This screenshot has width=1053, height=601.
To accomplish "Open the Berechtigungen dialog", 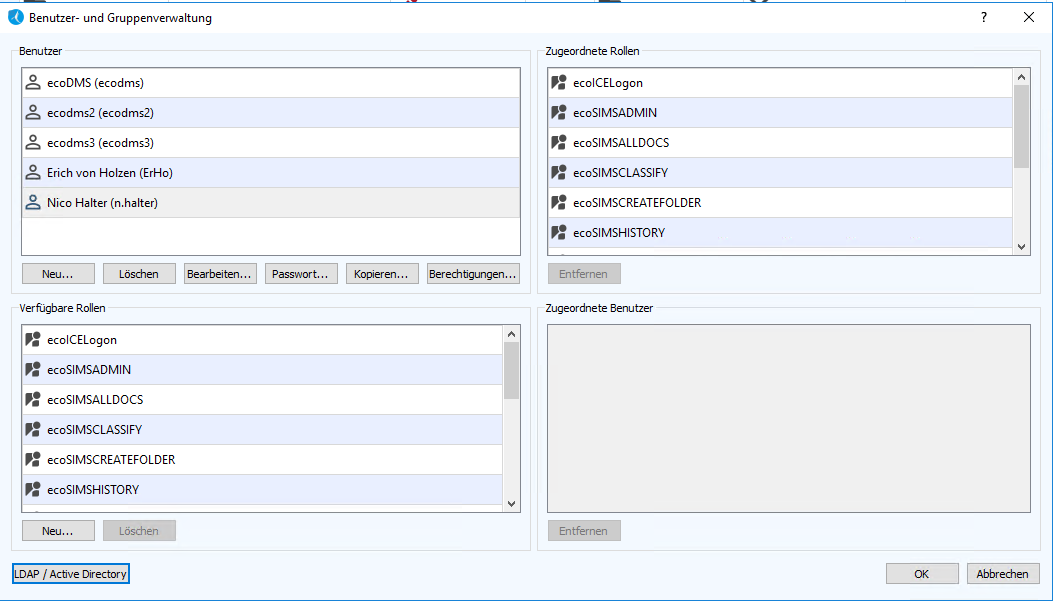I will coord(473,274).
